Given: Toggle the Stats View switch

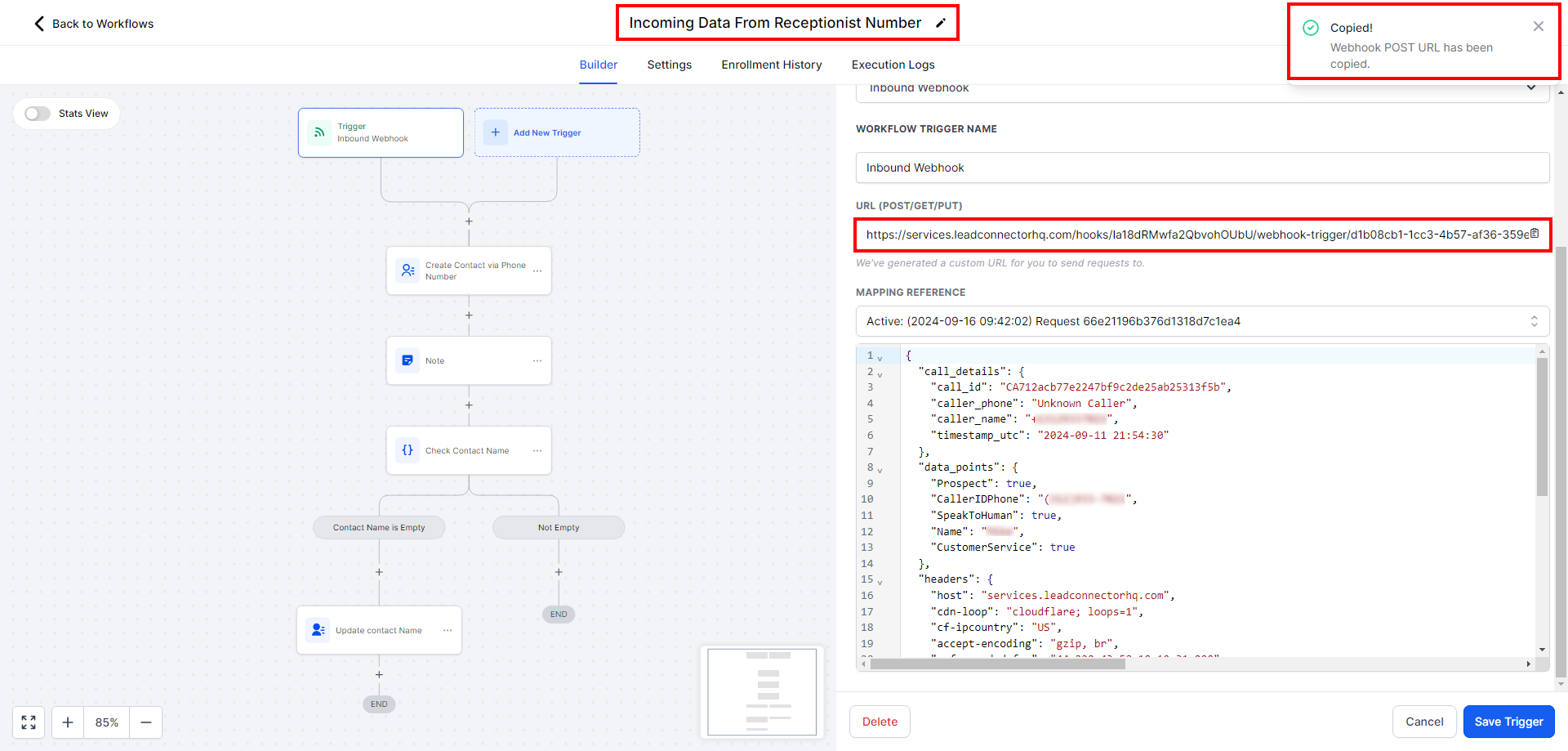Looking at the screenshot, I should click(38, 114).
